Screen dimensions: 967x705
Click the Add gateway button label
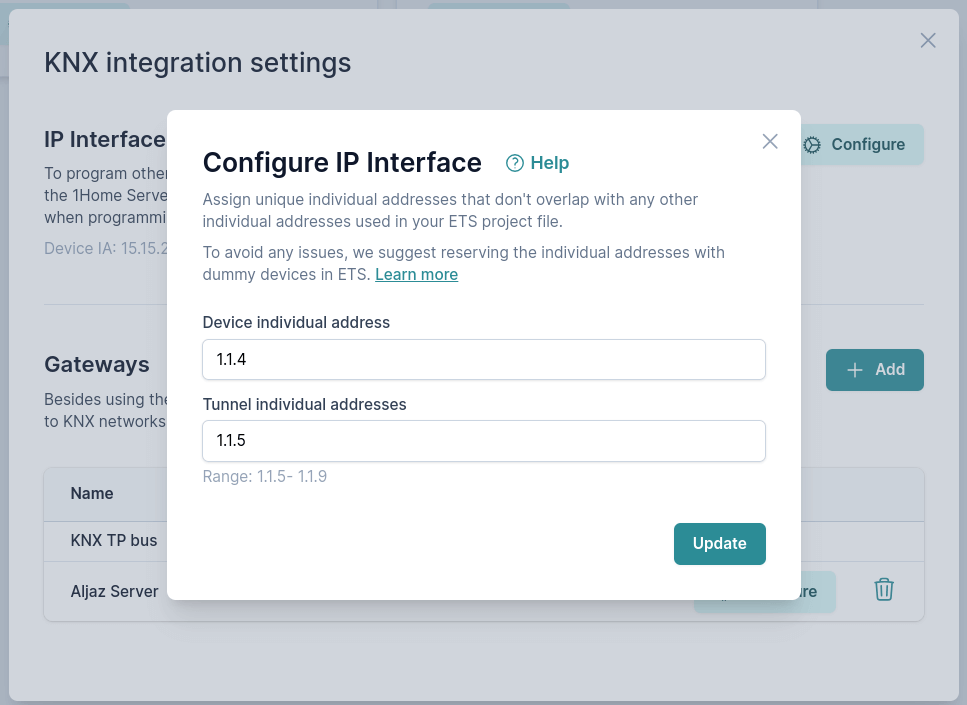[x=889, y=370]
